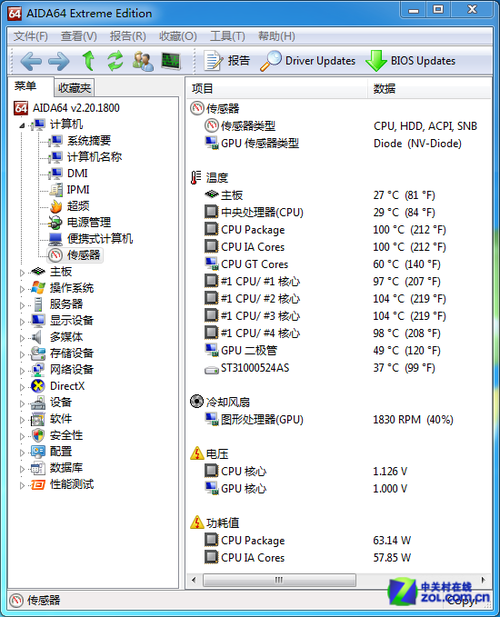Image resolution: width=500 pixels, height=617 pixels.
Task: Expand the DirectX tree node
Action: pyautogui.click(x=22, y=387)
